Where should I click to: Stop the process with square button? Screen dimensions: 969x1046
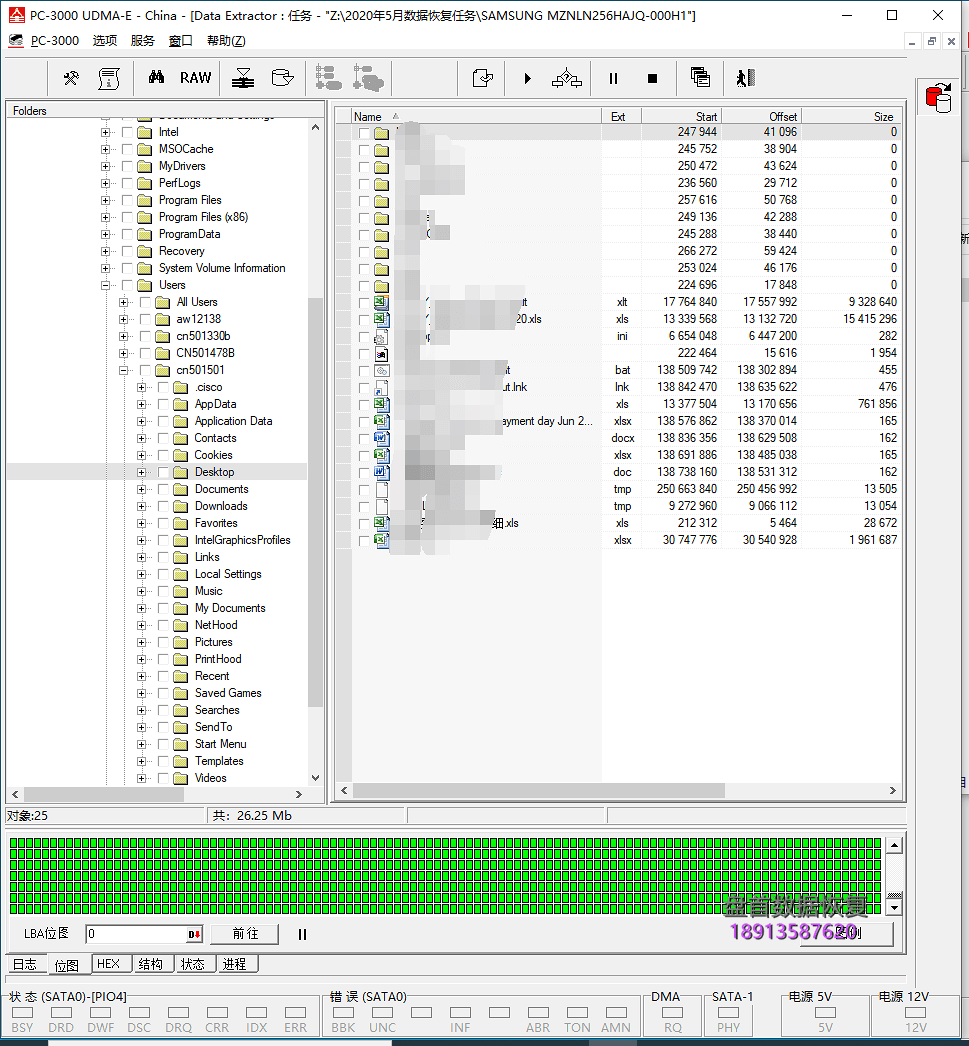click(x=653, y=79)
